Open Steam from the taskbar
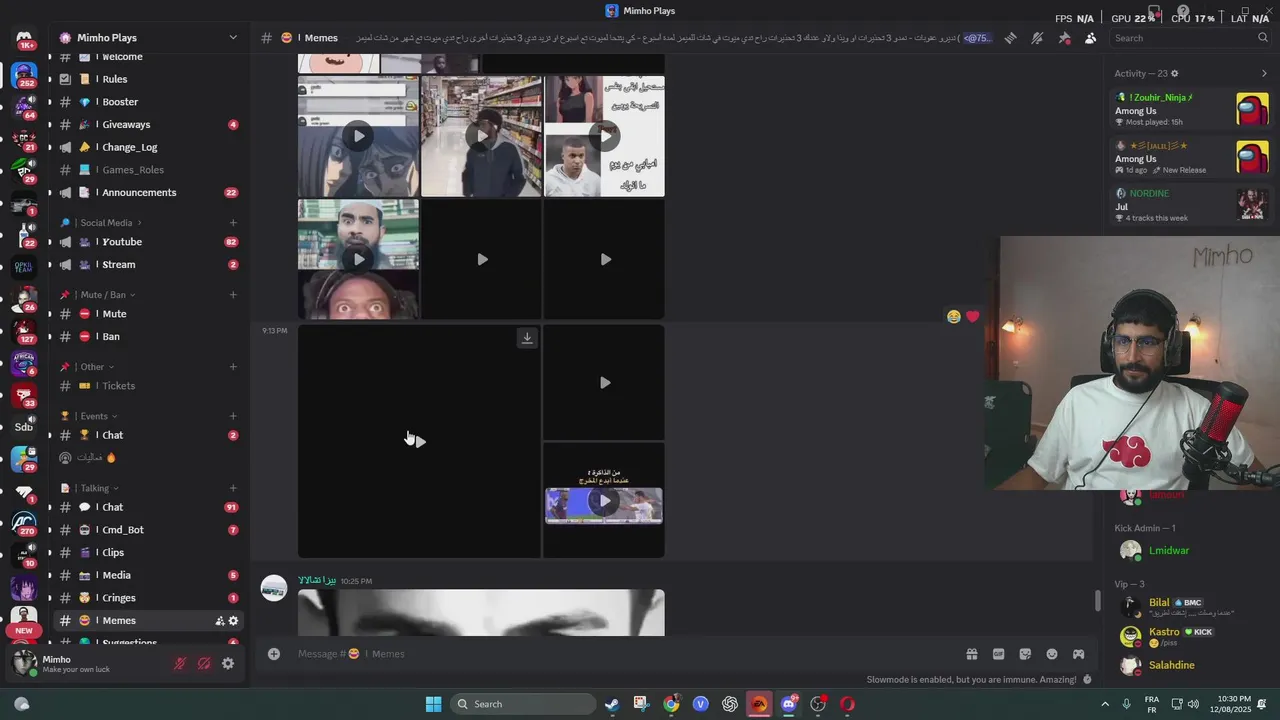Viewport: 1280px width, 720px height. tap(611, 704)
